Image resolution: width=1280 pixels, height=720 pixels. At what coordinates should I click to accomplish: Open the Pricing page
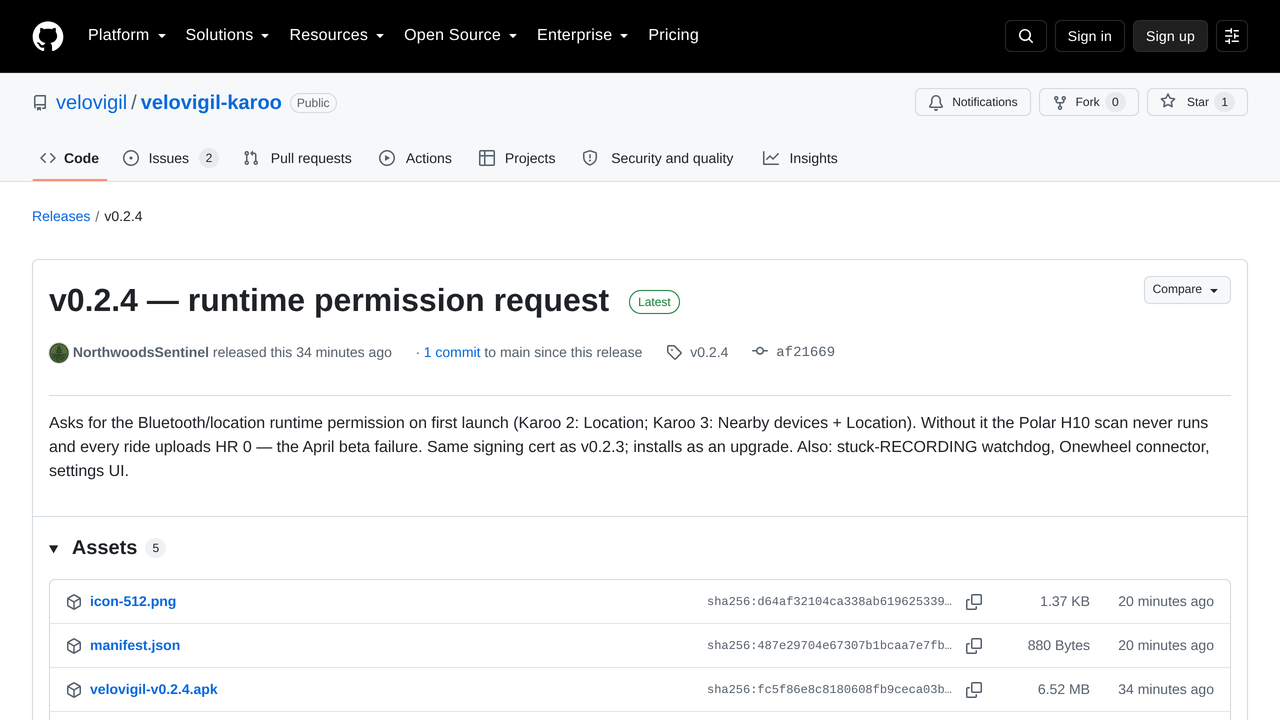673,35
